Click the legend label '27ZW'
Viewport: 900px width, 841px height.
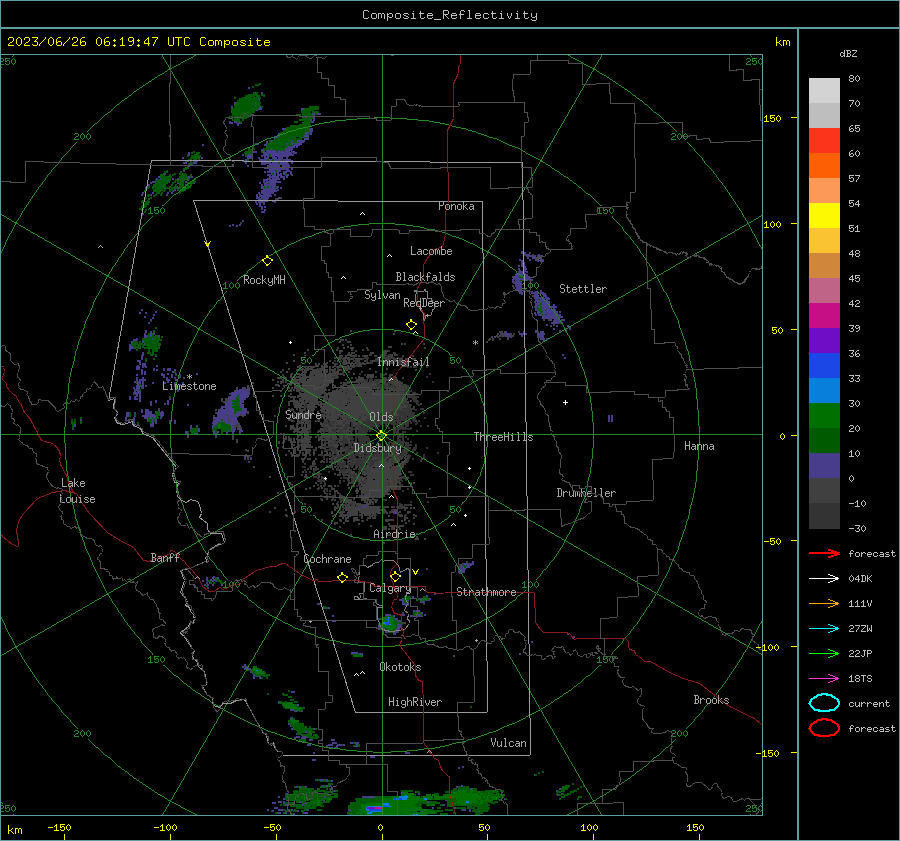(860, 629)
